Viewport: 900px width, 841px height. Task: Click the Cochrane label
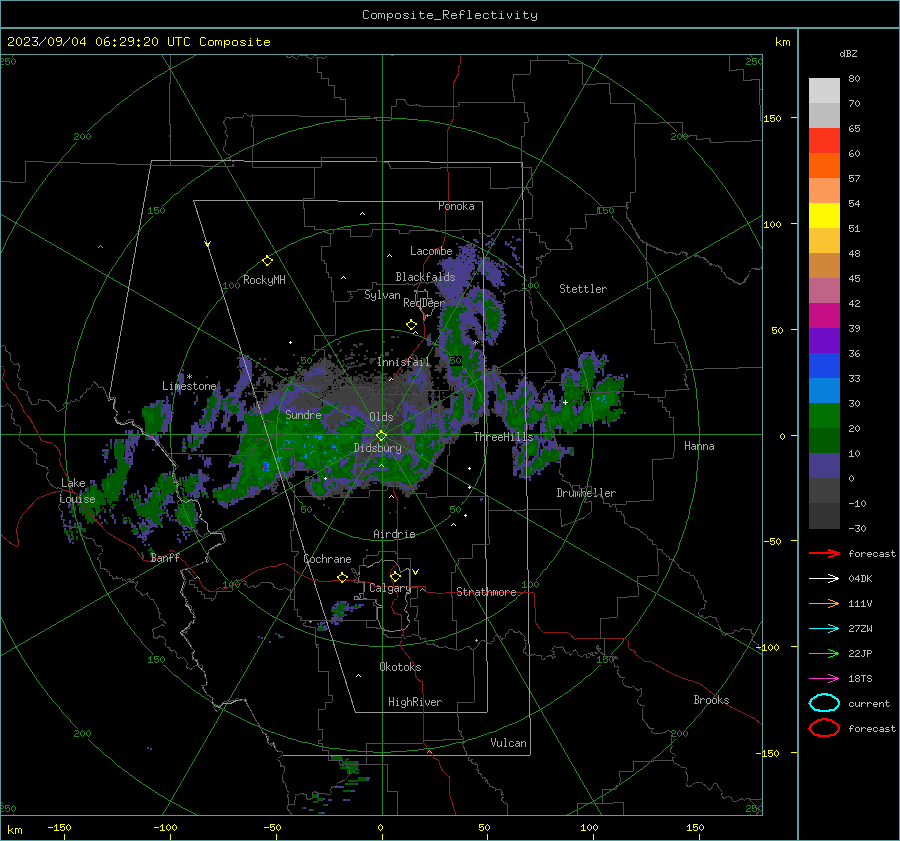pos(327,559)
